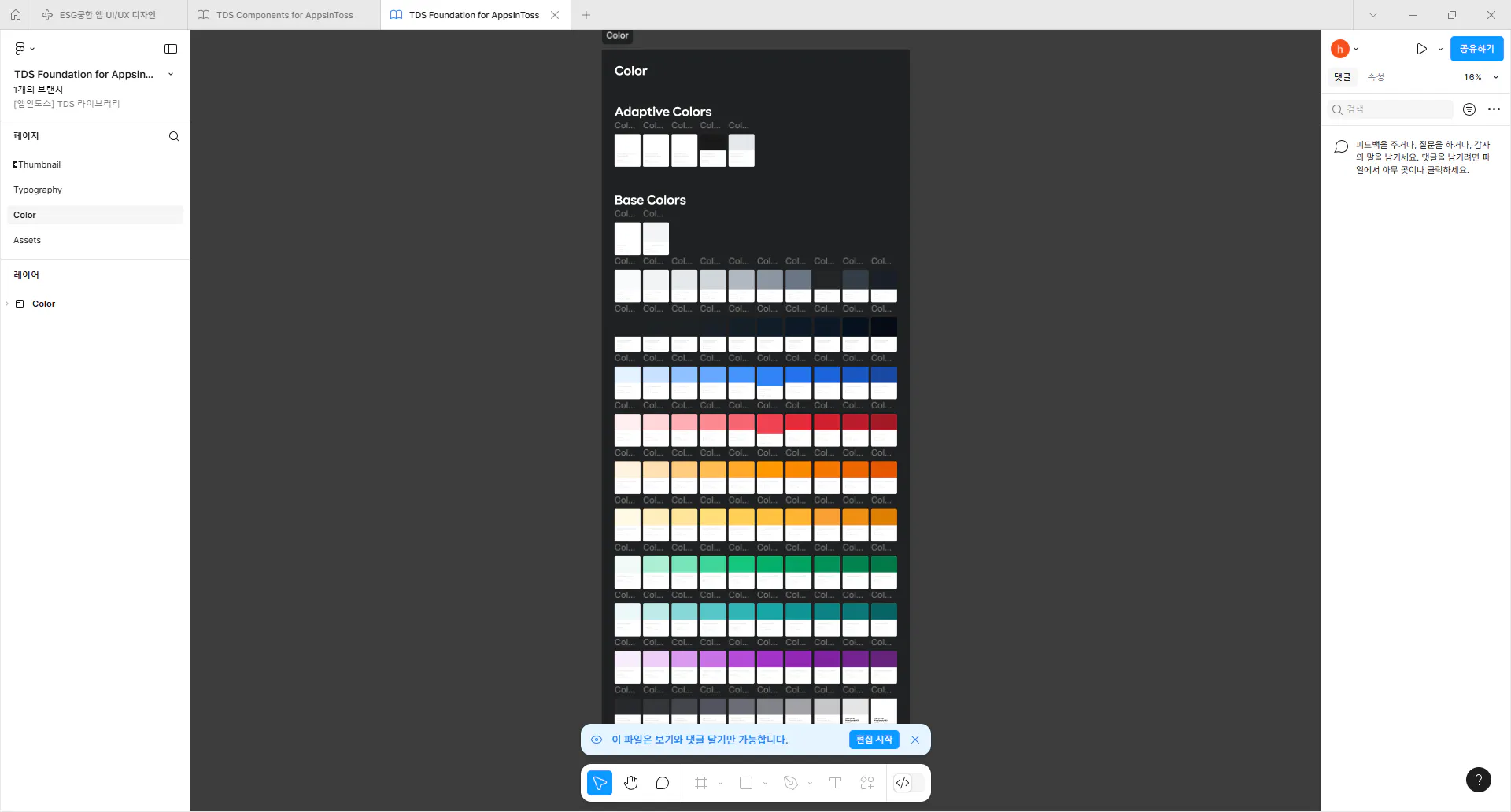This screenshot has width=1511, height=812.
Task: Add a new tab with plus icon
Action: pos(586,15)
